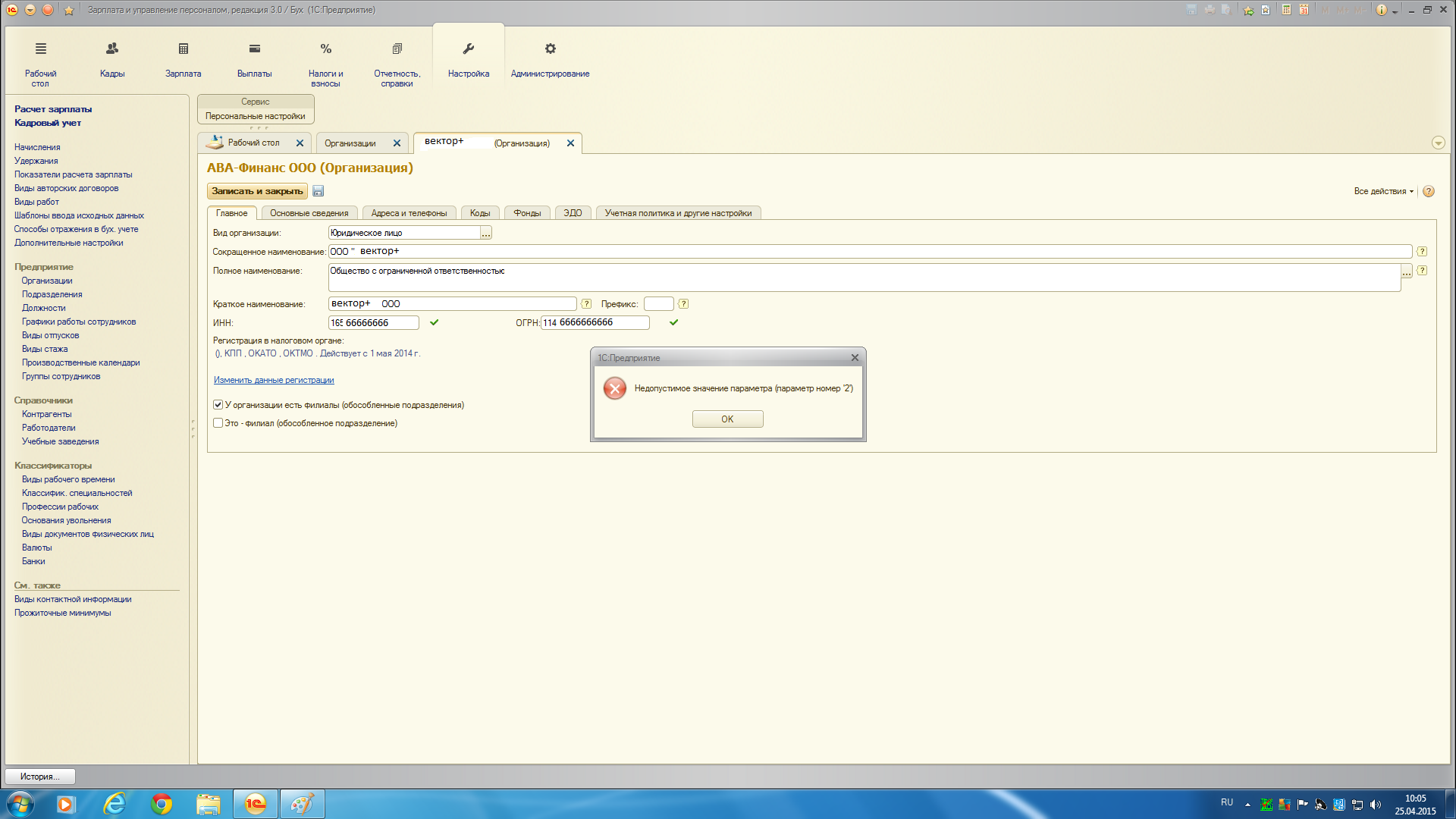Open Полное наименование ellipsis button
1456x819 pixels.
(1407, 271)
